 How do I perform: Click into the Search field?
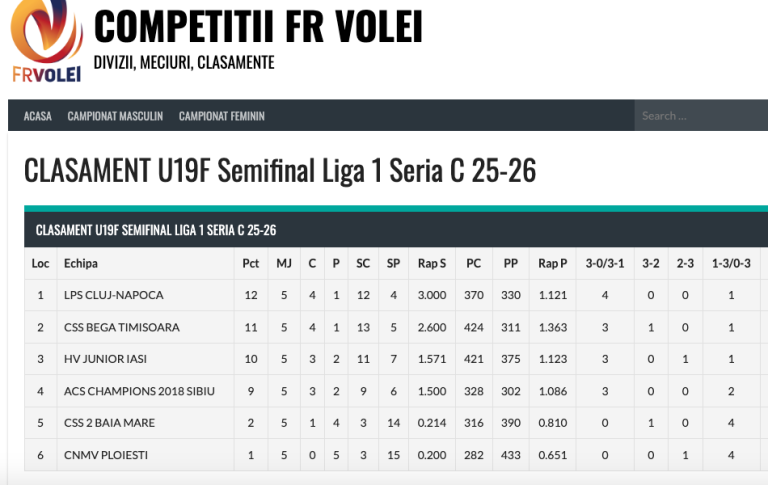pos(700,116)
